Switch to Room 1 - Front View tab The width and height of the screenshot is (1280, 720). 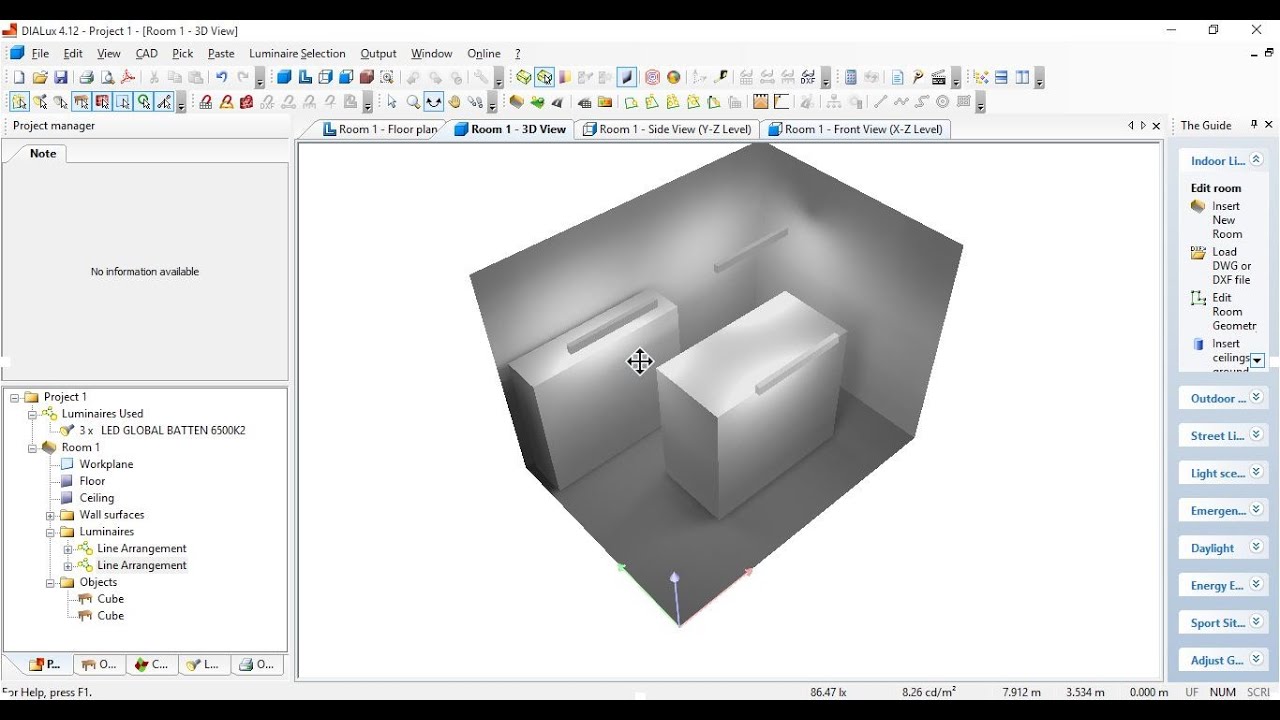click(x=855, y=129)
